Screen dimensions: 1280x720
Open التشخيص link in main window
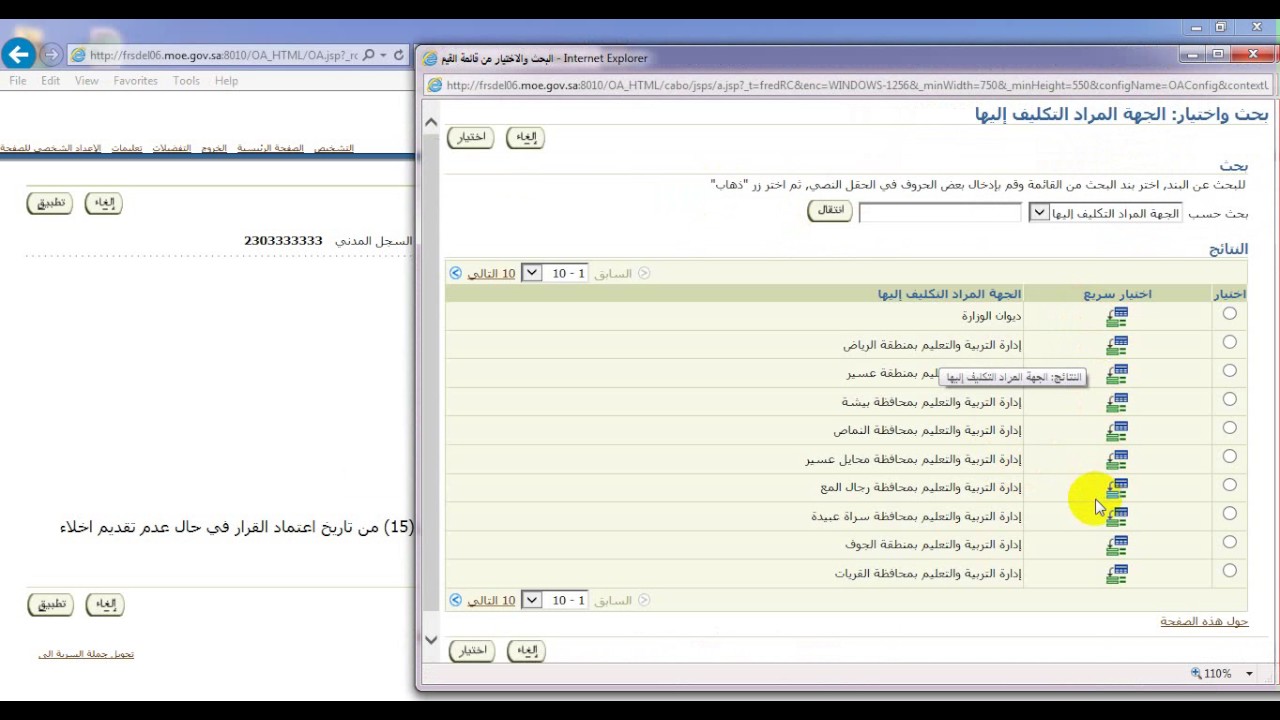click(x=334, y=148)
